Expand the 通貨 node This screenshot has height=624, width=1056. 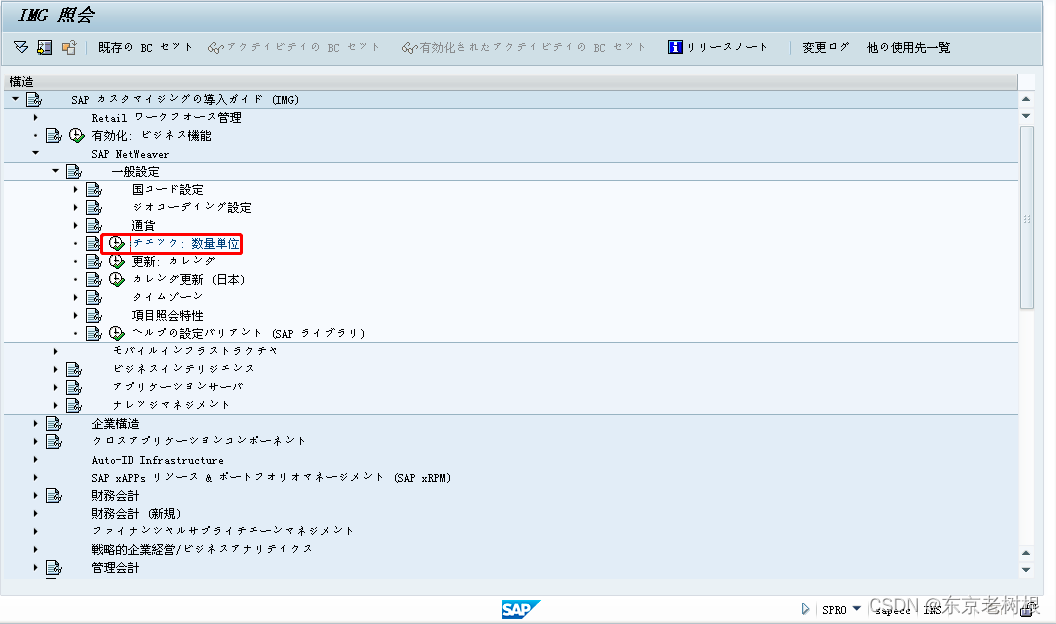[75, 226]
